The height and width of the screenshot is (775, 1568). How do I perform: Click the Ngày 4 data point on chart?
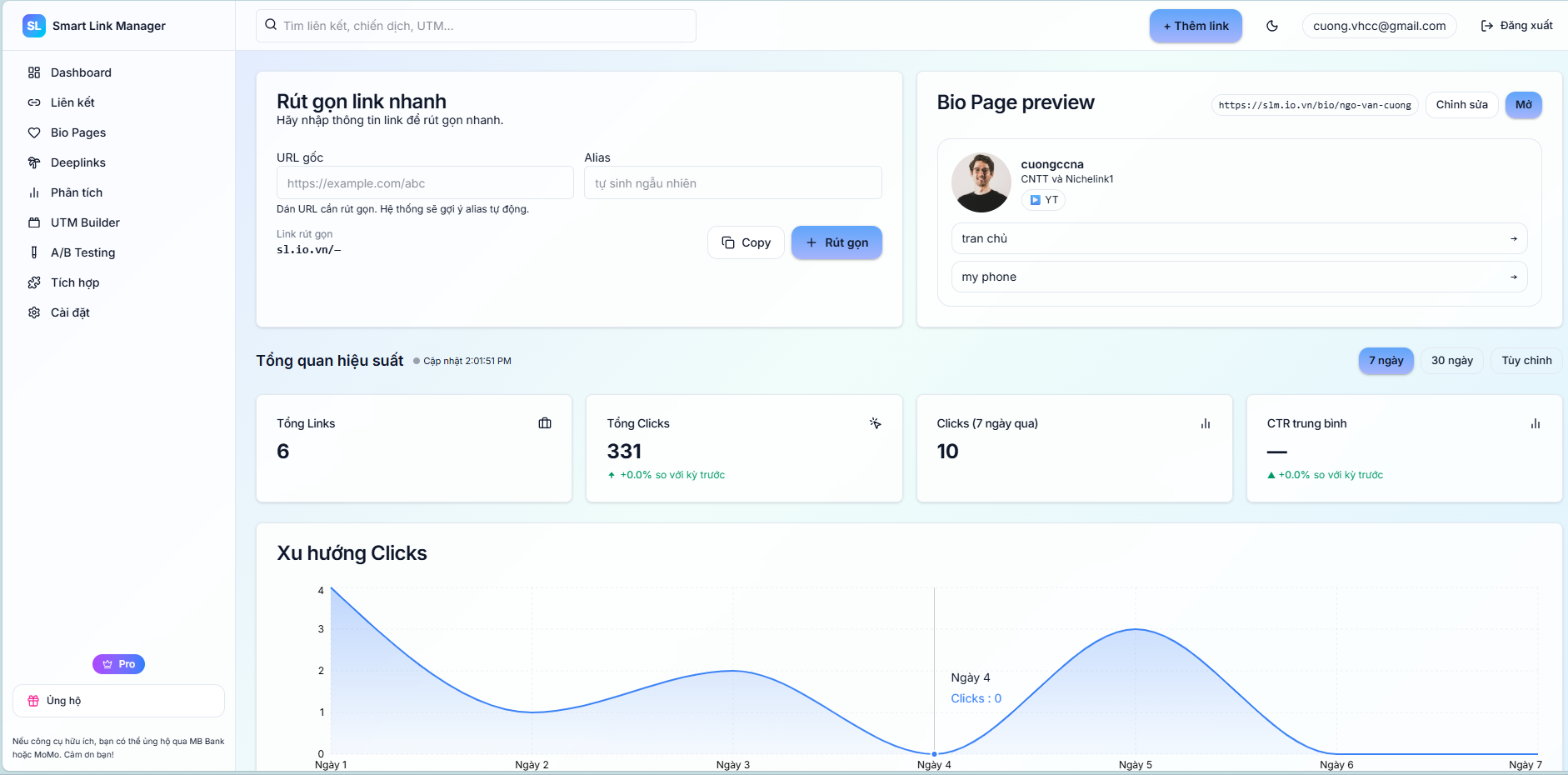934,753
